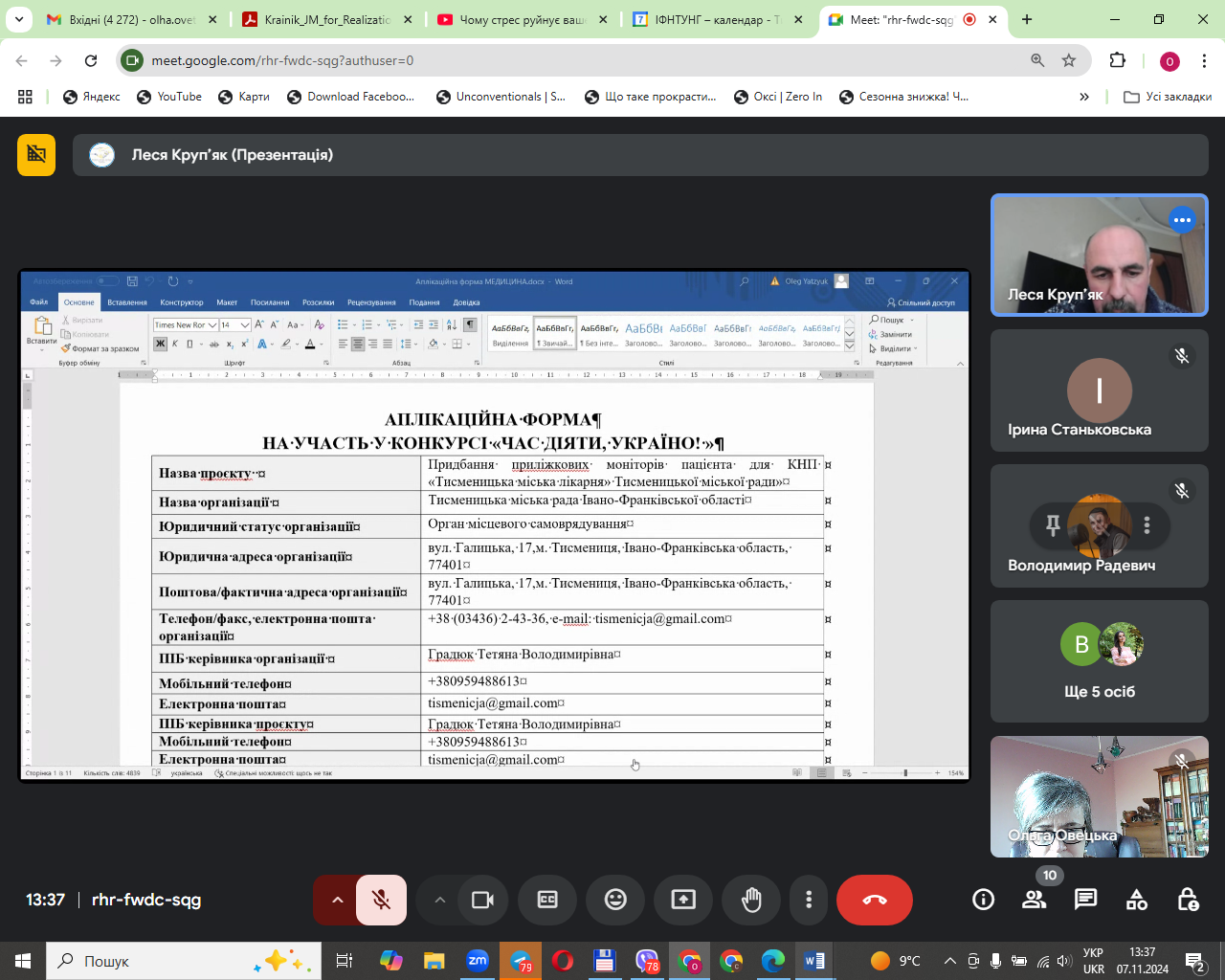Viewport: 1225px width, 980px height.
Task: Switch to Word in the Windows taskbar
Action: click(814, 961)
